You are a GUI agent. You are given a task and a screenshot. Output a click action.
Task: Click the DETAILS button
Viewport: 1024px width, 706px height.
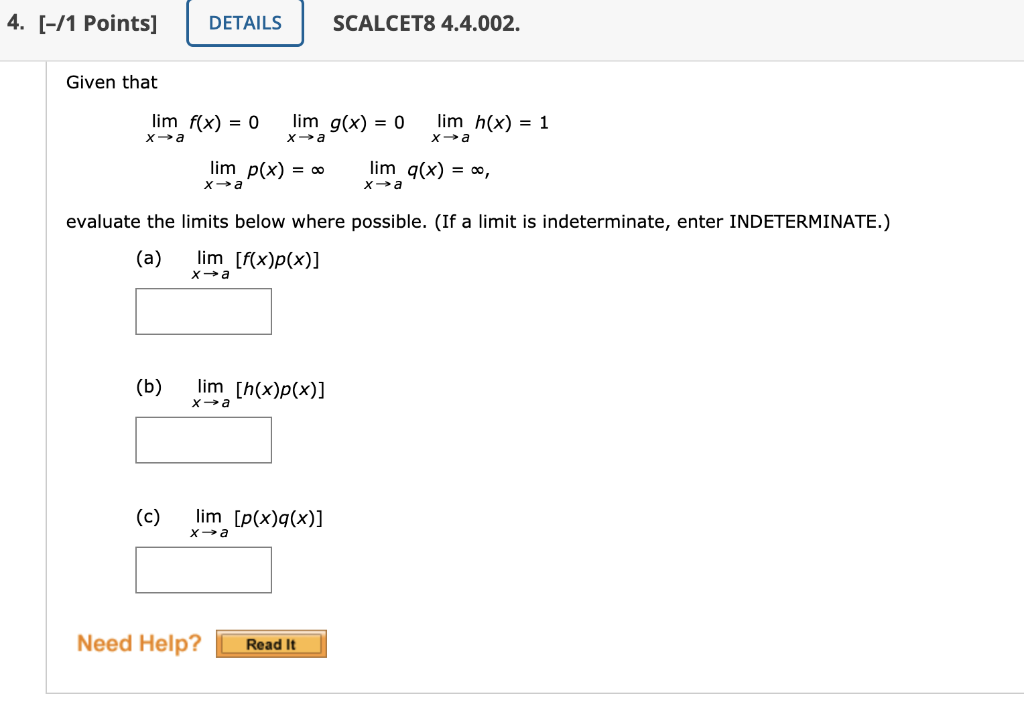coord(245,22)
